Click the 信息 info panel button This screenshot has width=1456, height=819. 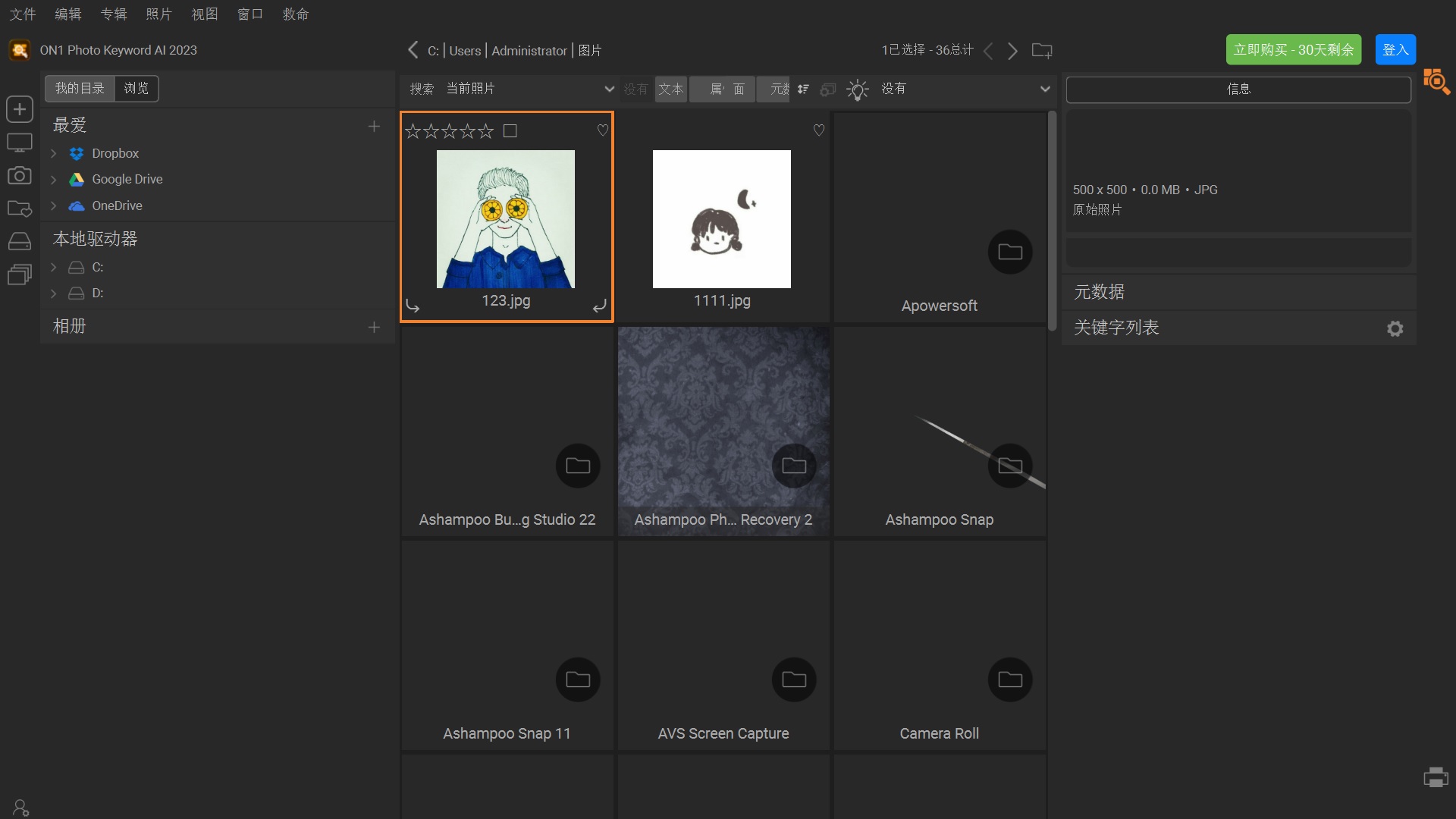tap(1238, 89)
